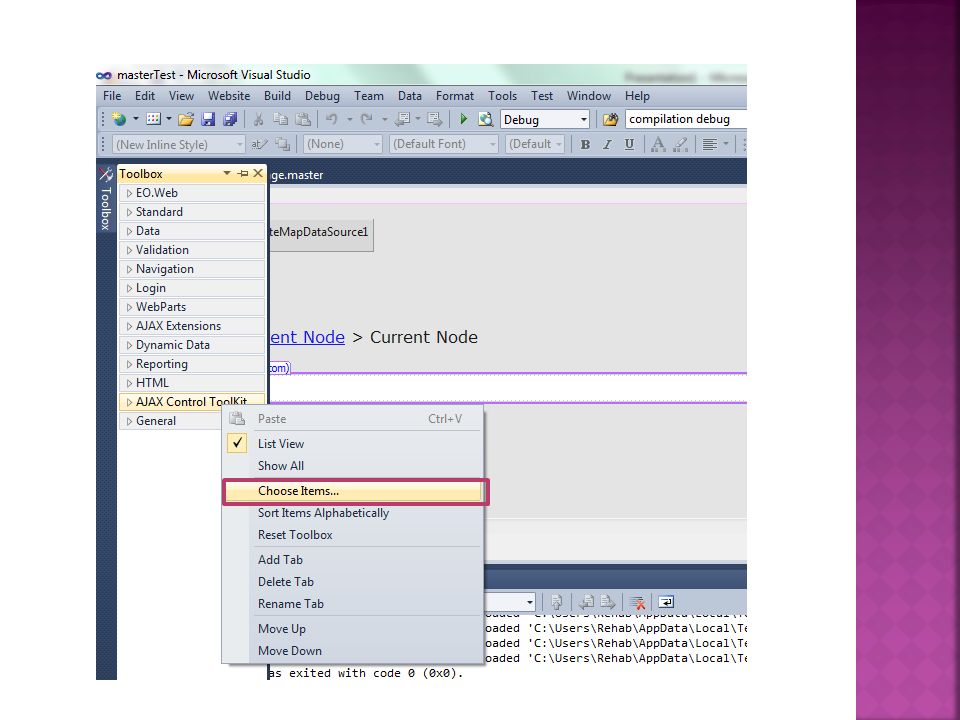Open the Toolbox window position dropdown arrow
960x720 pixels.
227,174
